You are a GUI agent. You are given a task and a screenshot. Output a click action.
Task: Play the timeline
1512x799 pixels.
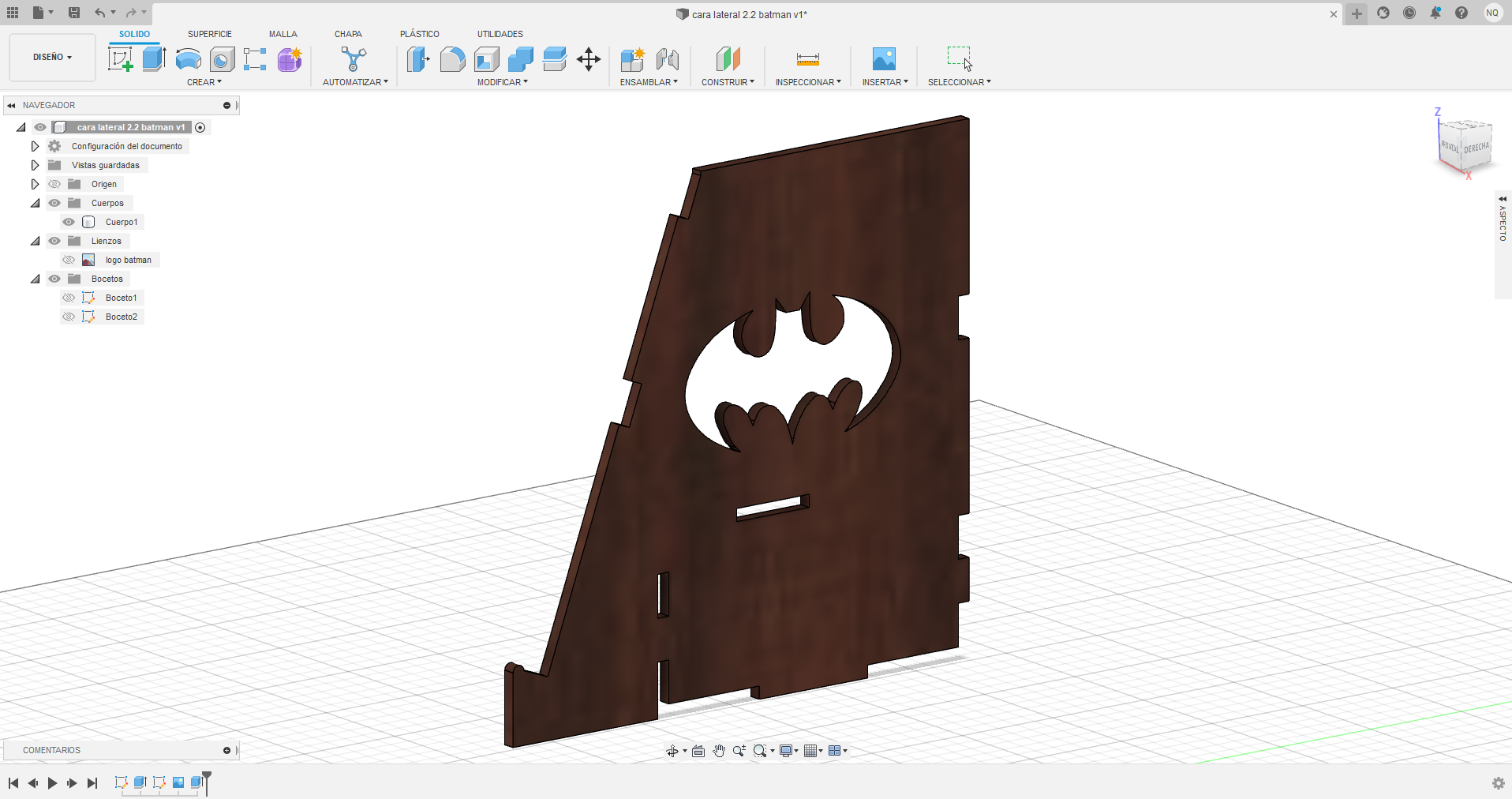click(52, 783)
